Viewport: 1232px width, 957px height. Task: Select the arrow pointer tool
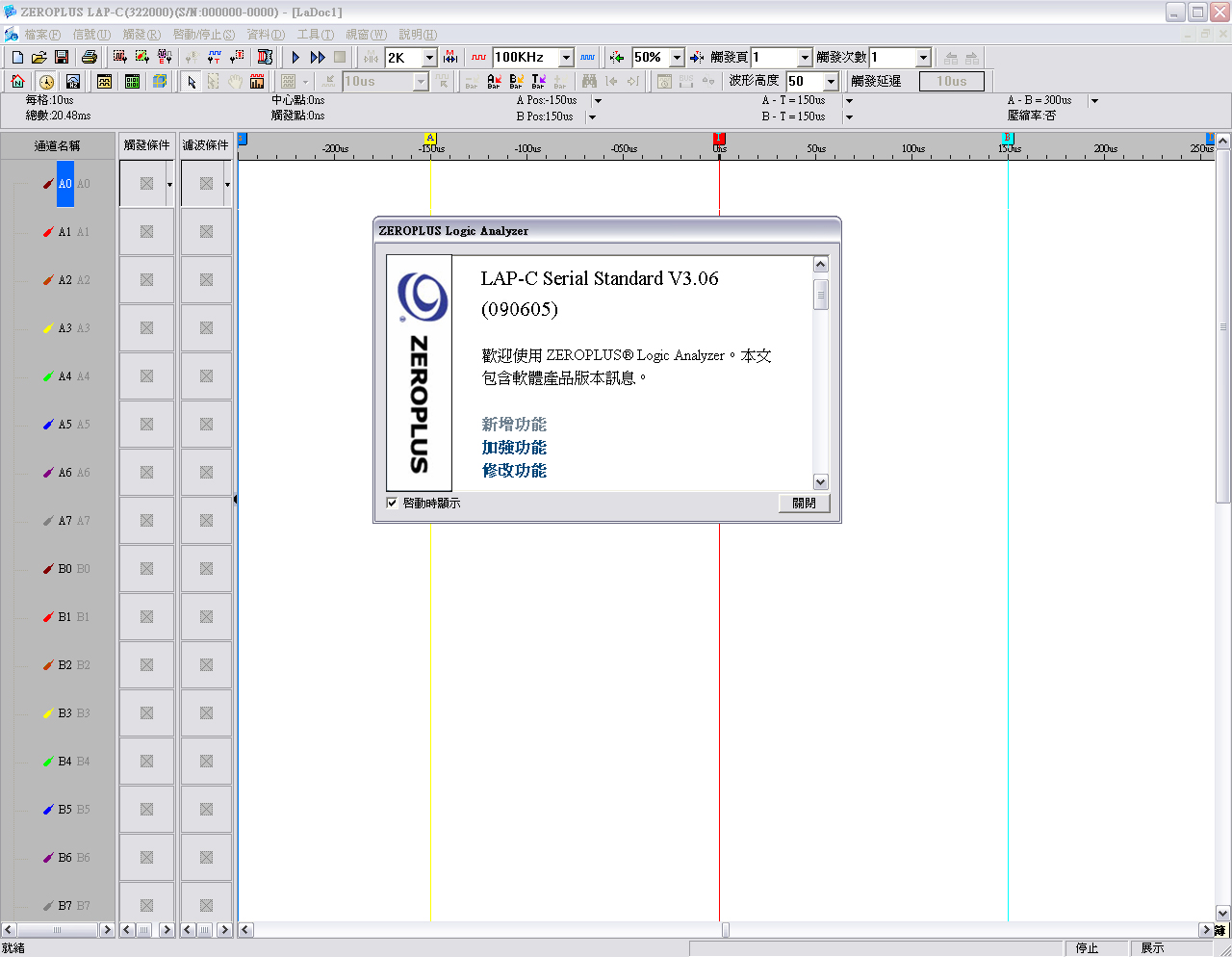pos(192,82)
